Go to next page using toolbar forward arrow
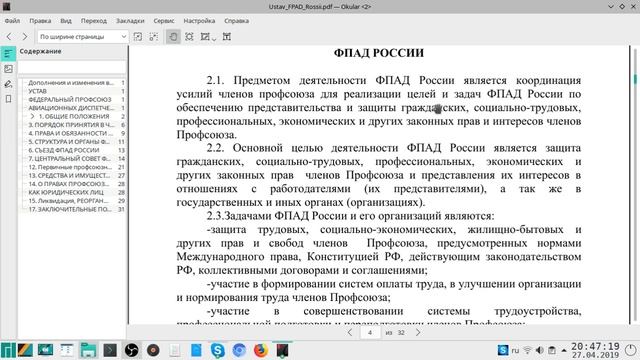The height and width of the screenshot is (360, 640). coord(24,37)
